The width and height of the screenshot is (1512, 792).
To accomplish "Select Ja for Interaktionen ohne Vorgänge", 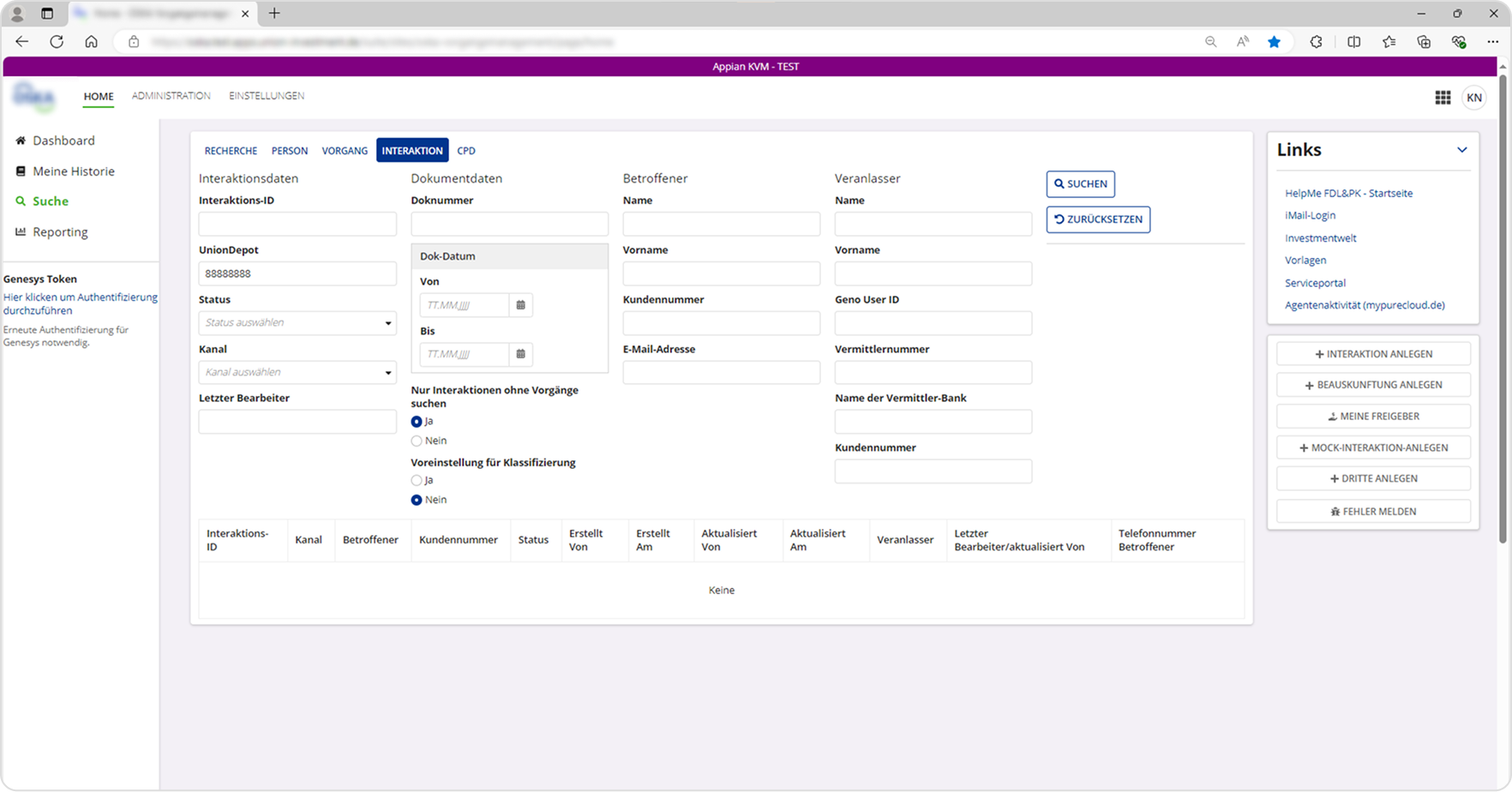I will 417,422.
